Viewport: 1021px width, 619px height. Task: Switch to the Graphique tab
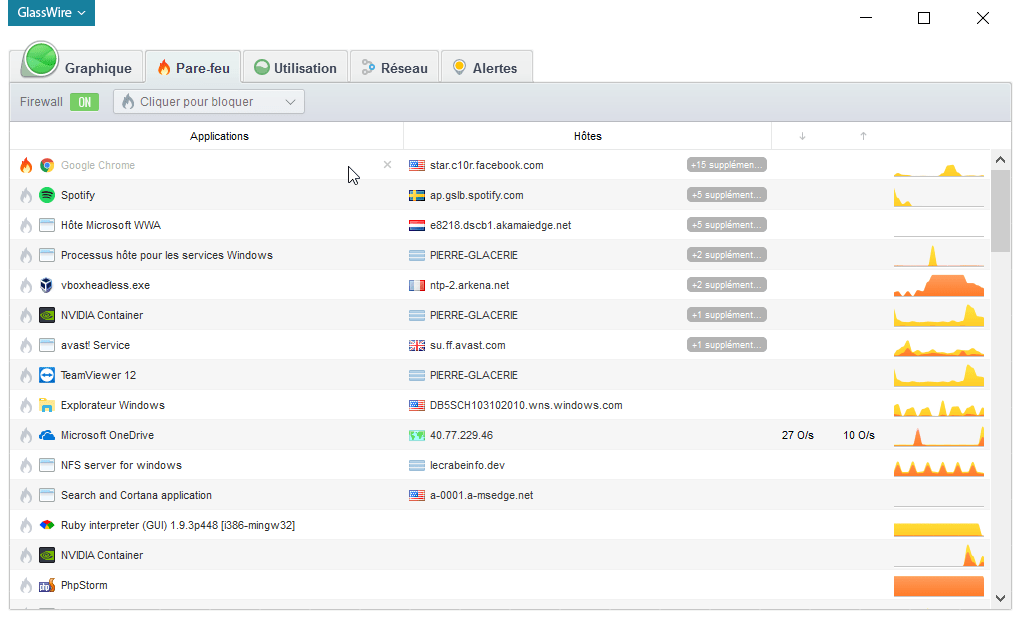pyautogui.click(x=77, y=66)
